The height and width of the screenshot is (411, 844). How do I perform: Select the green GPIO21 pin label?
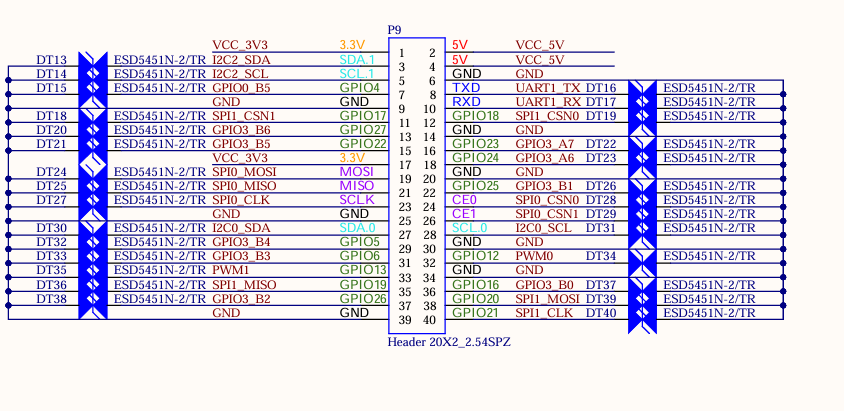point(476,313)
